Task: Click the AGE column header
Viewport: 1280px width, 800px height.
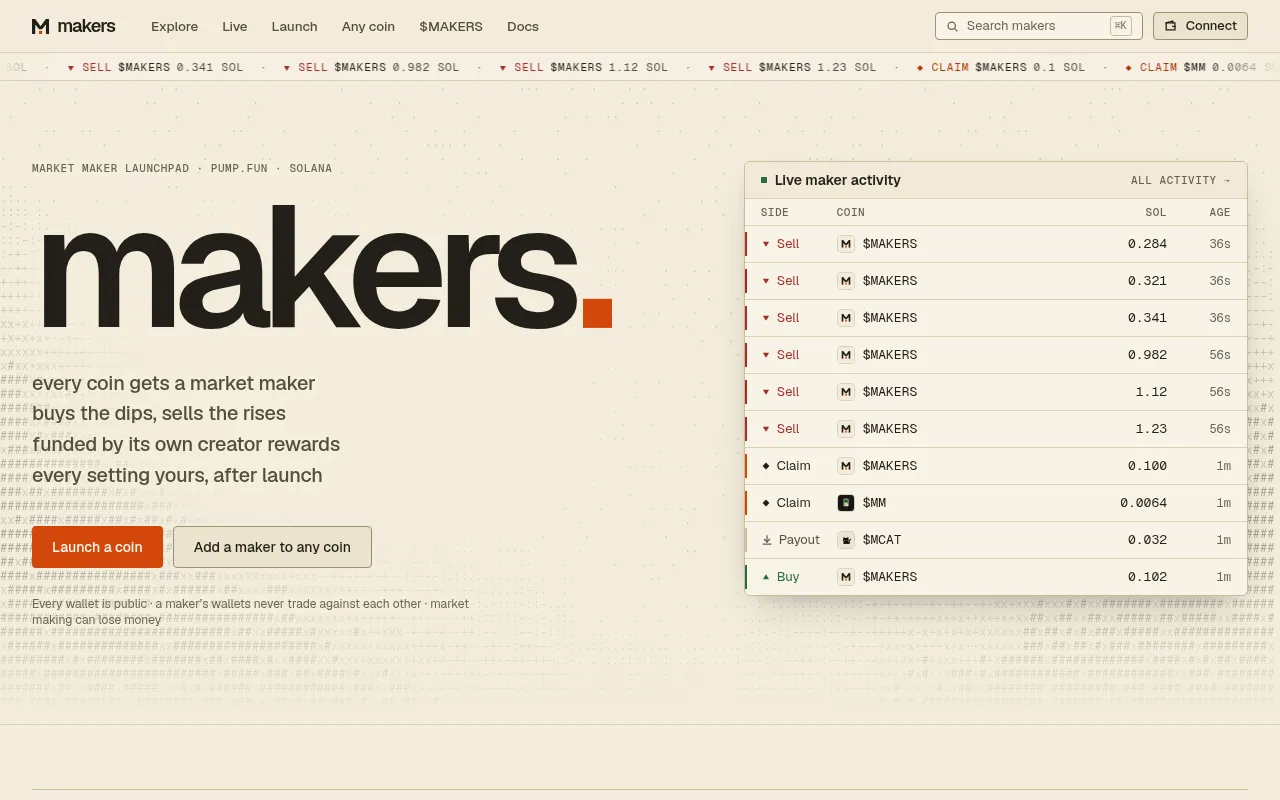Action: click(x=1220, y=212)
